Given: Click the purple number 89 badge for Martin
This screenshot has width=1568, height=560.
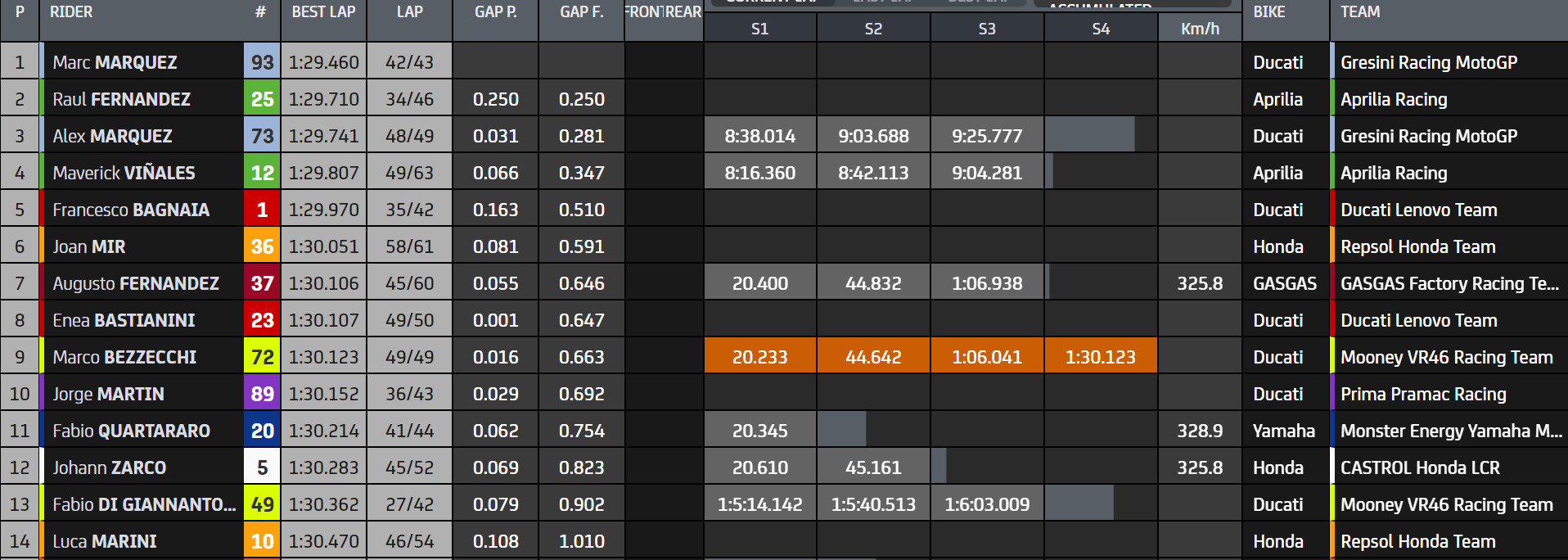Looking at the screenshot, I should pyautogui.click(x=262, y=394).
